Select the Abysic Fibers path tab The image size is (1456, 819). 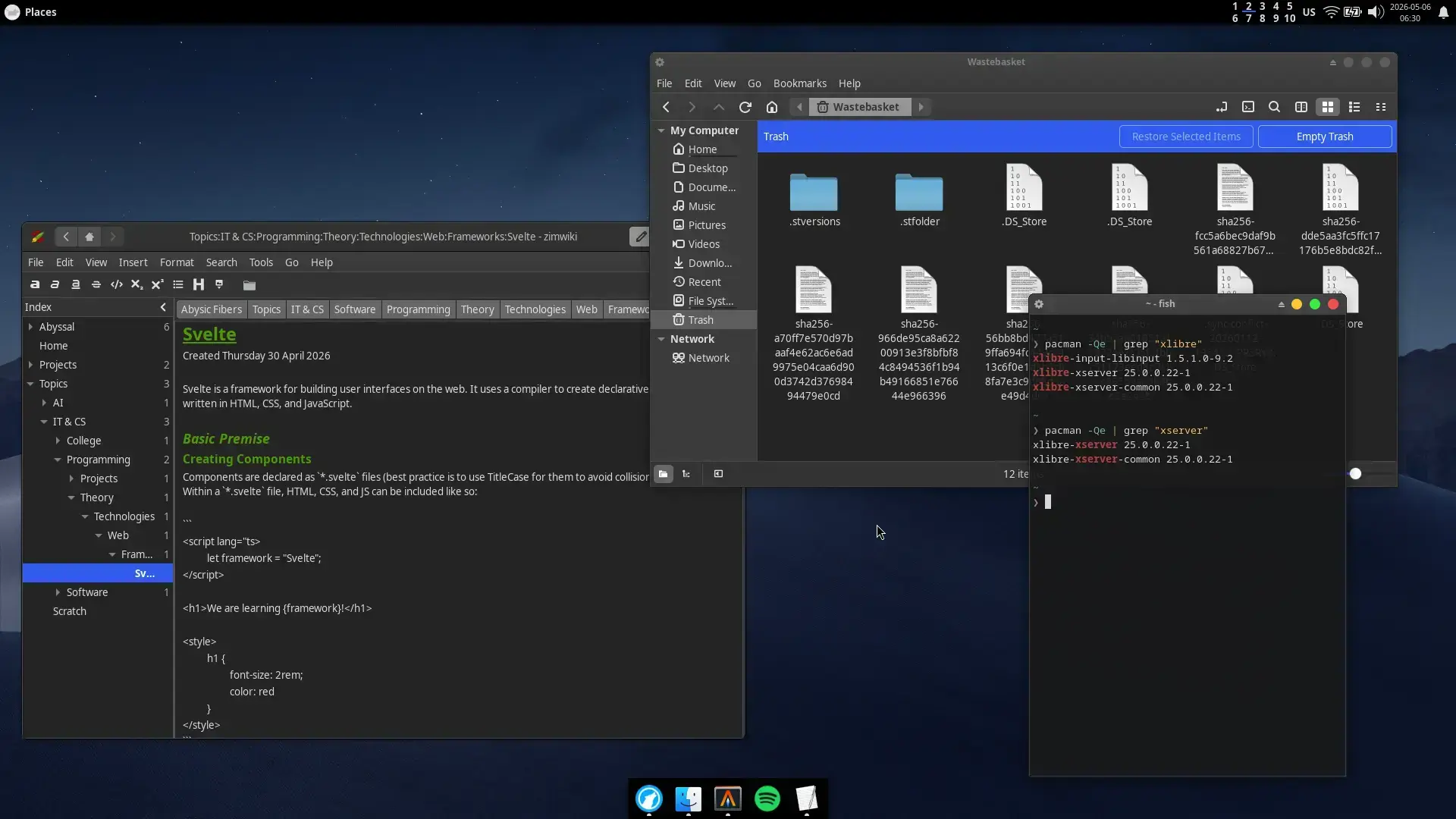coord(211,309)
